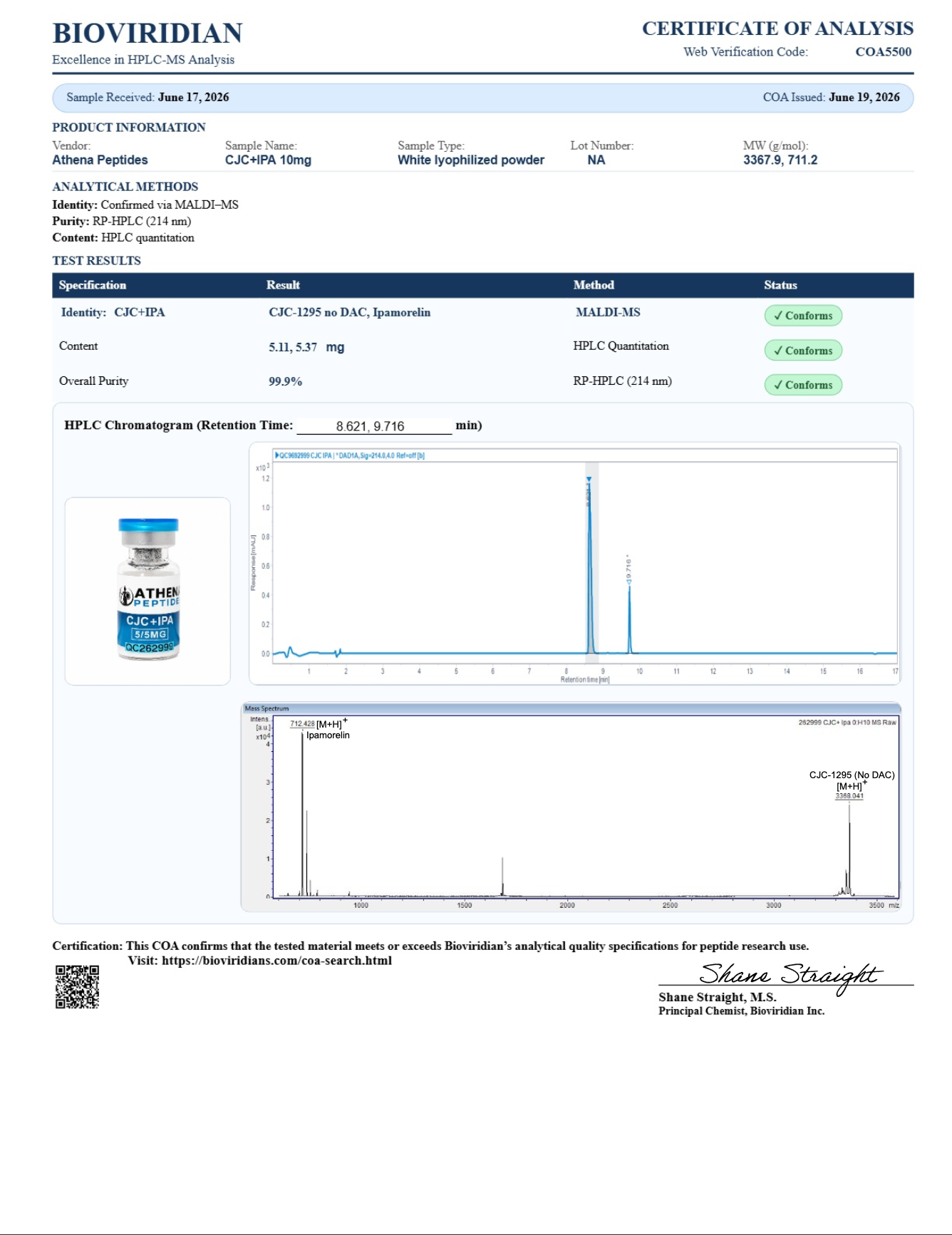Viewport: 952px width, 1235px height.
Task: Click the COA issued date June 19, 2026
Action: [864, 97]
